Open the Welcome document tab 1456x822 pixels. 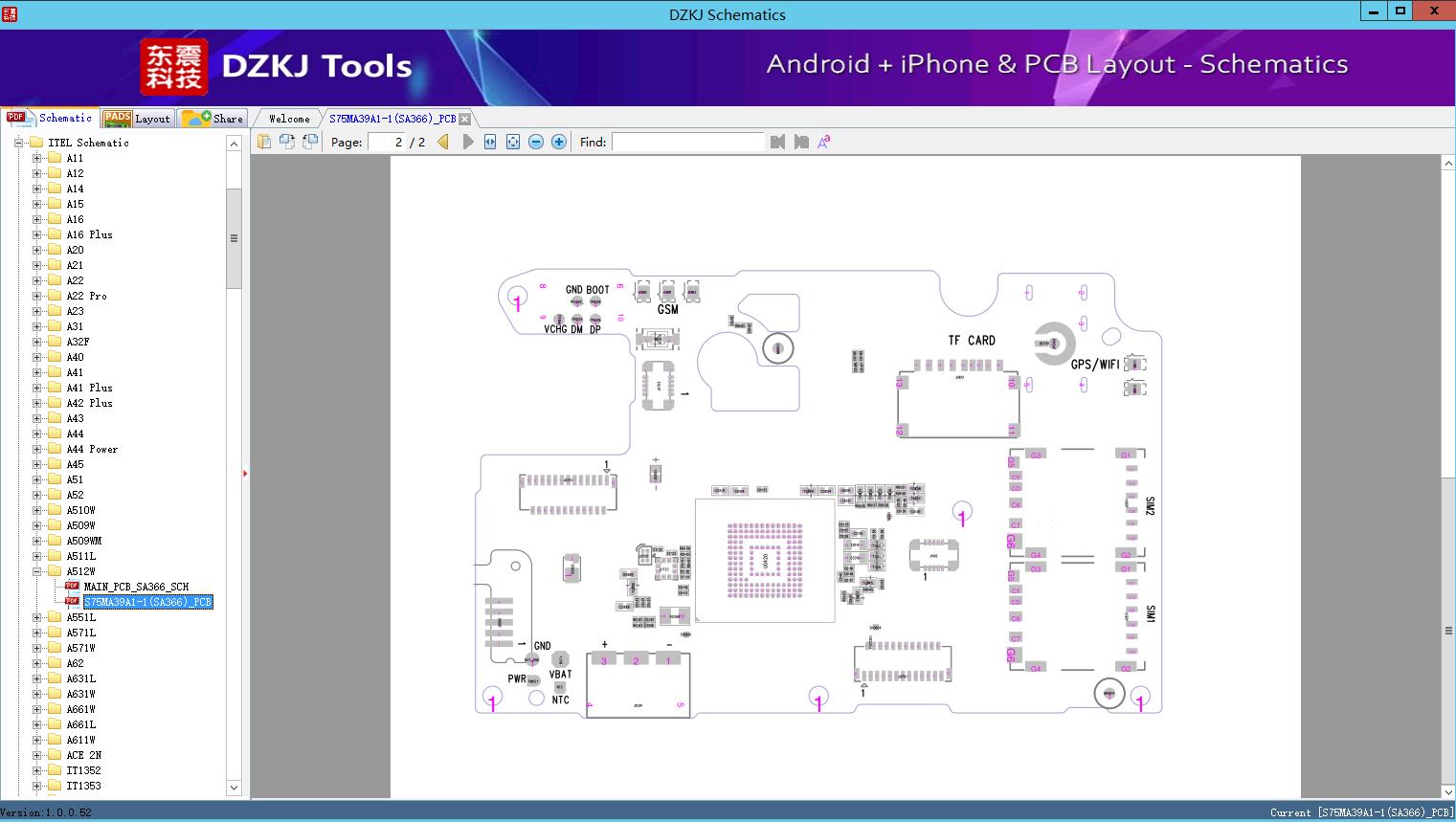pos(289,119)
